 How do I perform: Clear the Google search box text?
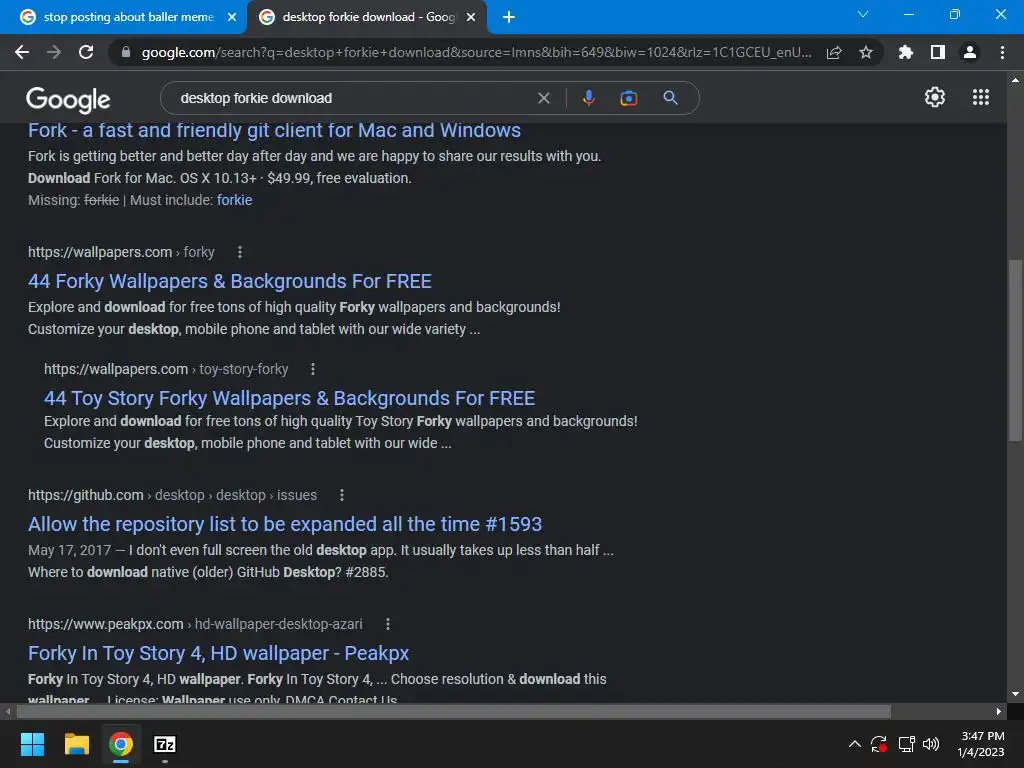543,98
